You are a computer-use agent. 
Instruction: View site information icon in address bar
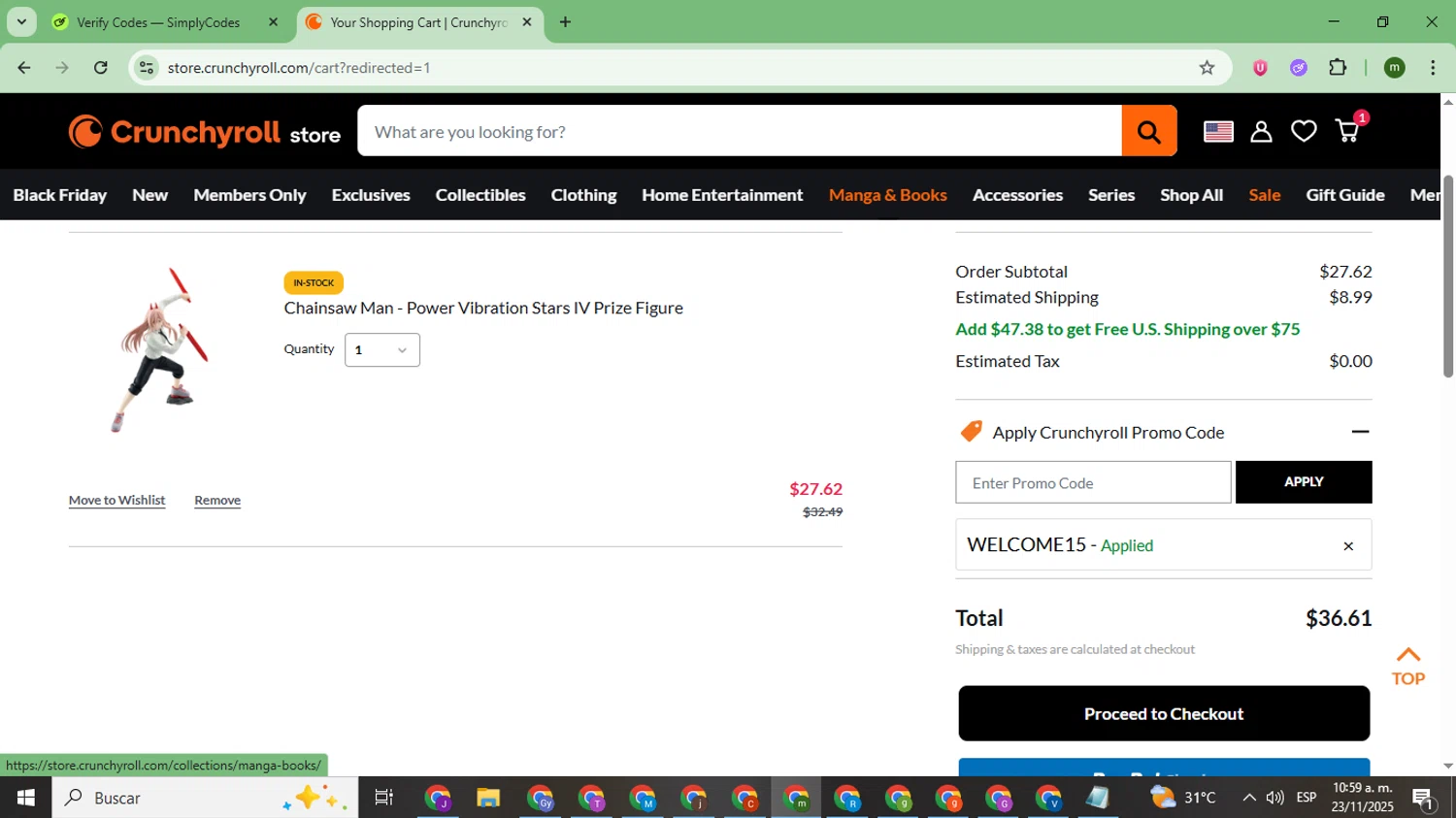point(147,67)
